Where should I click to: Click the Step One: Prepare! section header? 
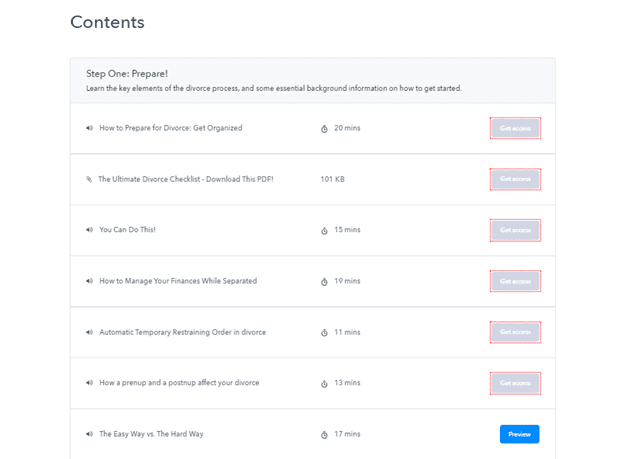coord(127,74)
